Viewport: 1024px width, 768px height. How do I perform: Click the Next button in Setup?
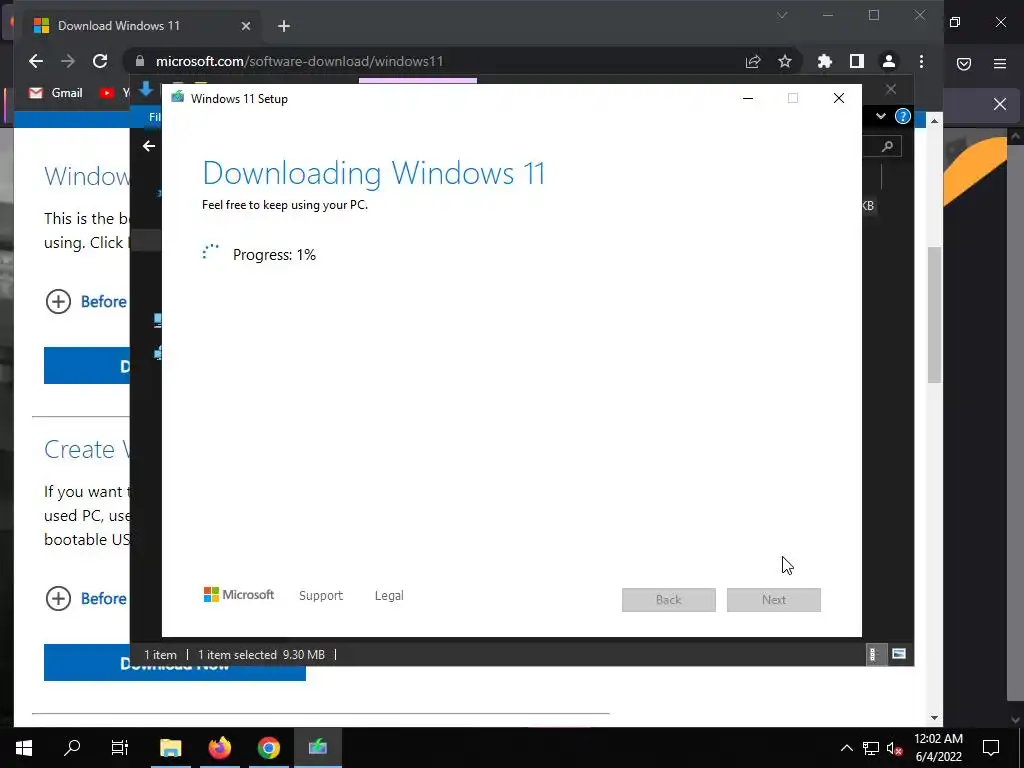pyautogui.click(x=774, y=600)
